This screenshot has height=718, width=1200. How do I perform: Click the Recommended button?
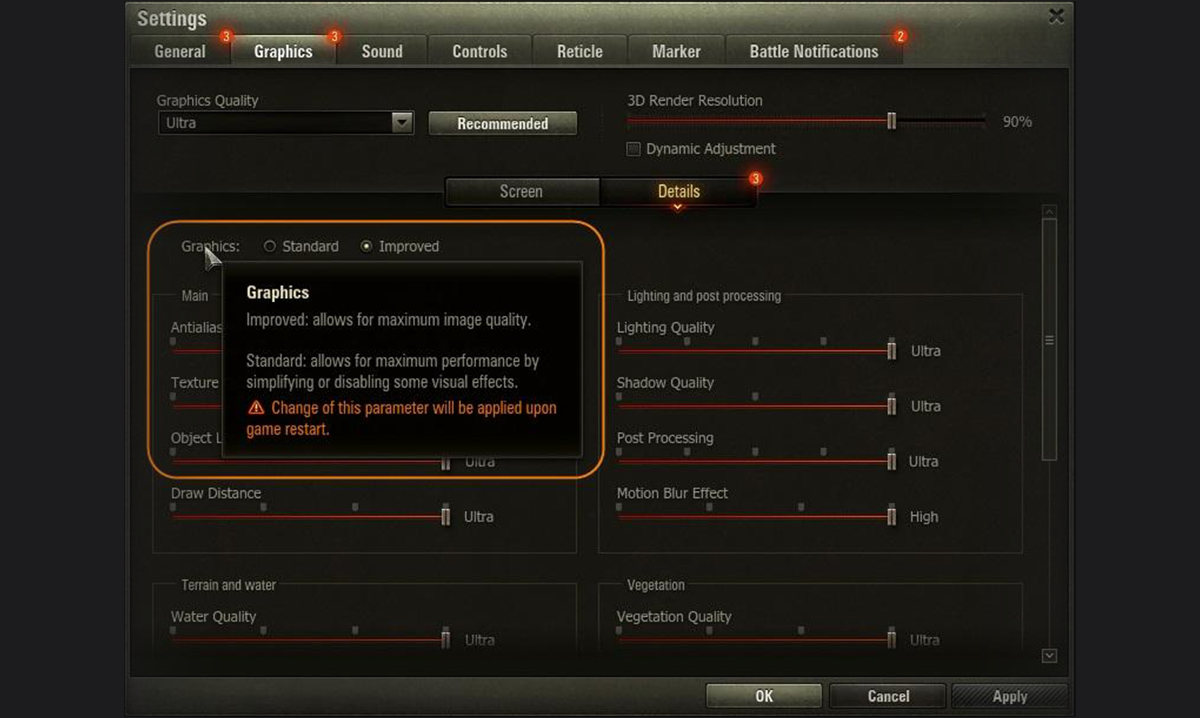click(502, 124)
